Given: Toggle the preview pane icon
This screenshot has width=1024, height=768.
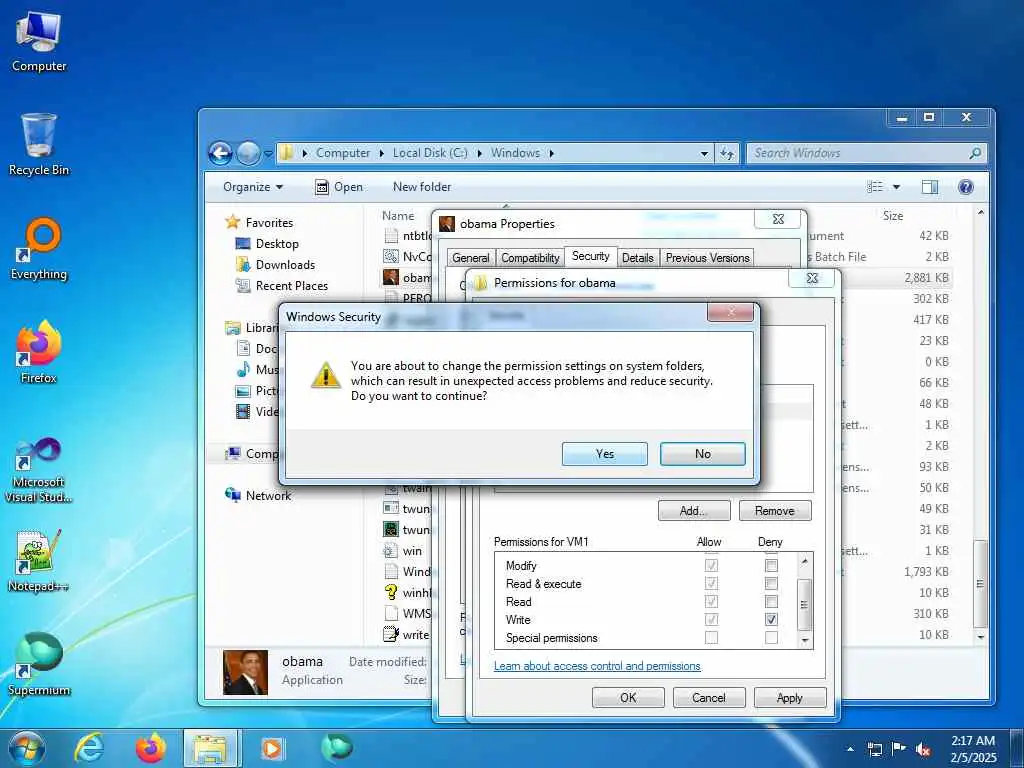Looking at the screenshot, I should click(x=929, y=187).
